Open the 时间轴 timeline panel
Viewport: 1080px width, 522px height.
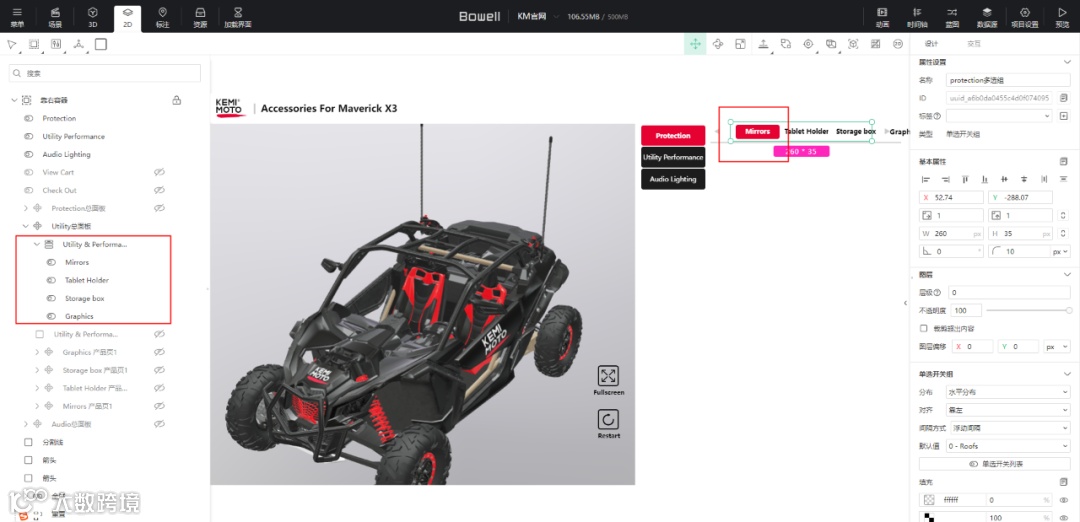point(917,17)
